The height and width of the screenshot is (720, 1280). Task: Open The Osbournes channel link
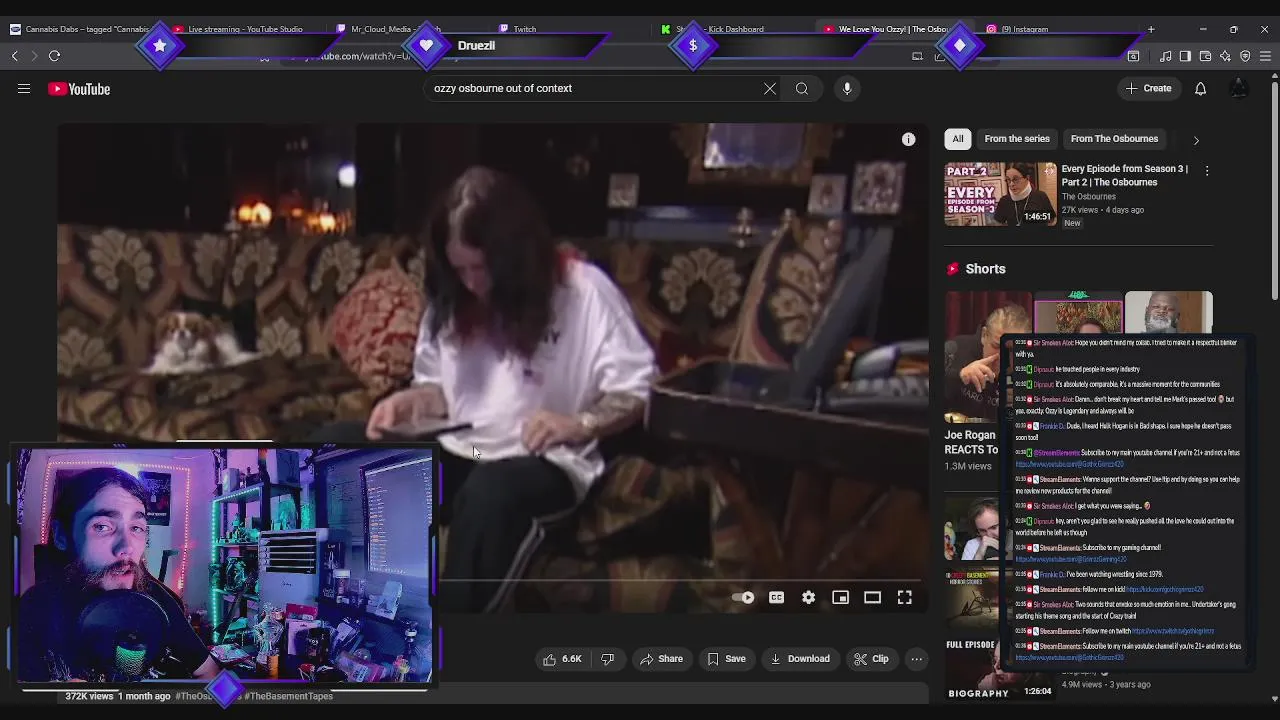[x=1088, y=197]
